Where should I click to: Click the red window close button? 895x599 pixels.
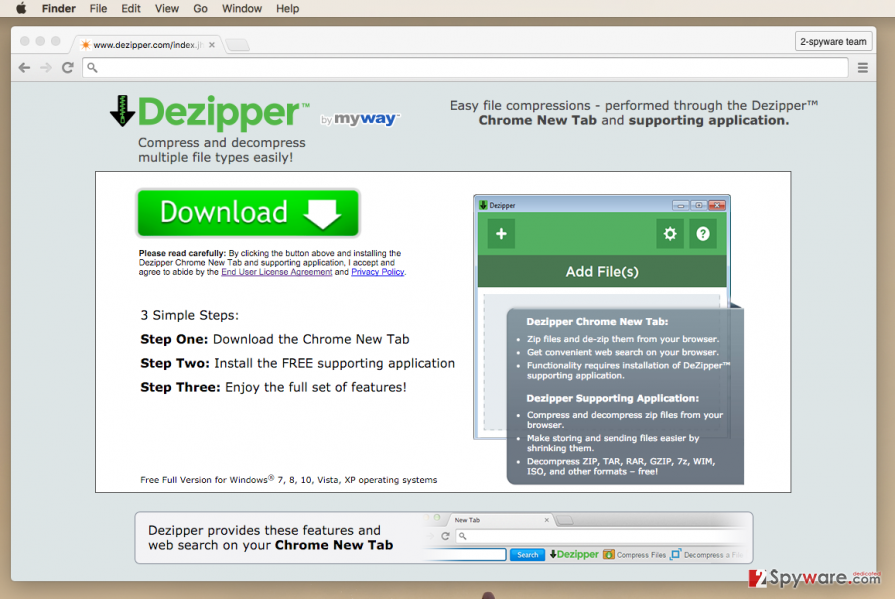[x=25, y=41]
